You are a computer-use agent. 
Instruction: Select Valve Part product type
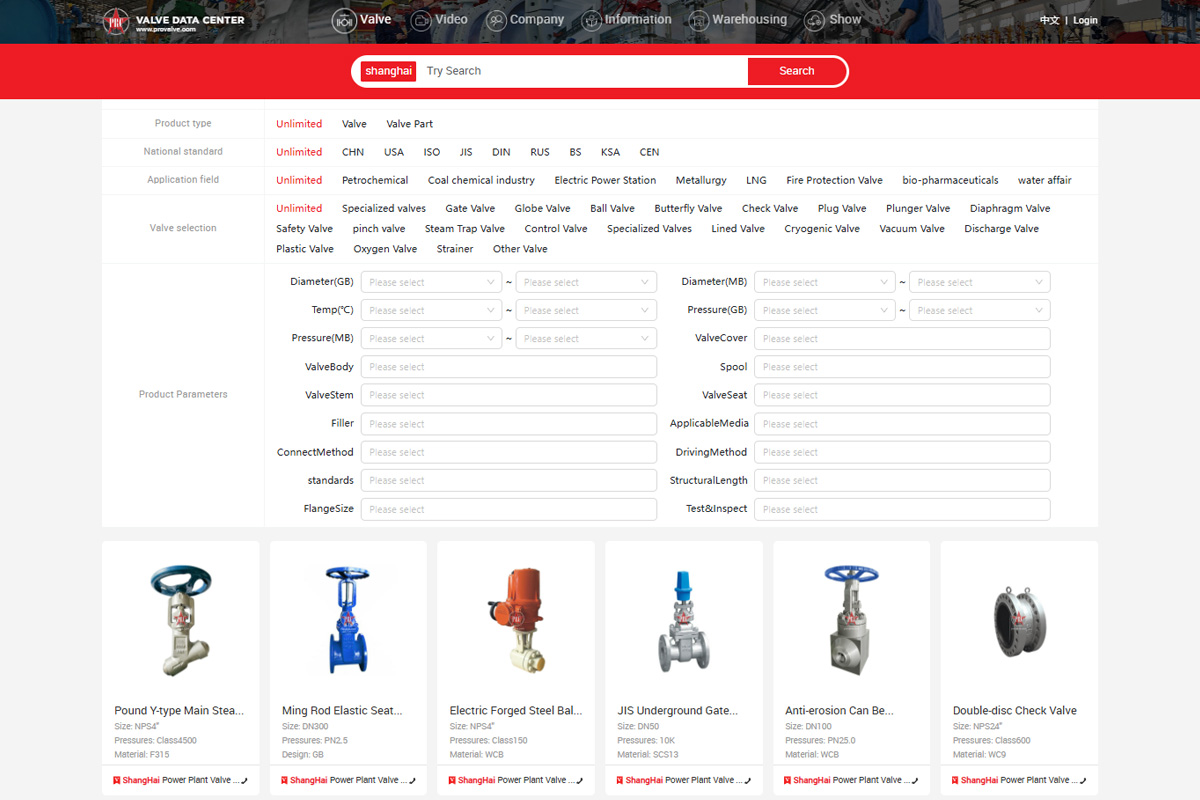[x=410, y=125]
